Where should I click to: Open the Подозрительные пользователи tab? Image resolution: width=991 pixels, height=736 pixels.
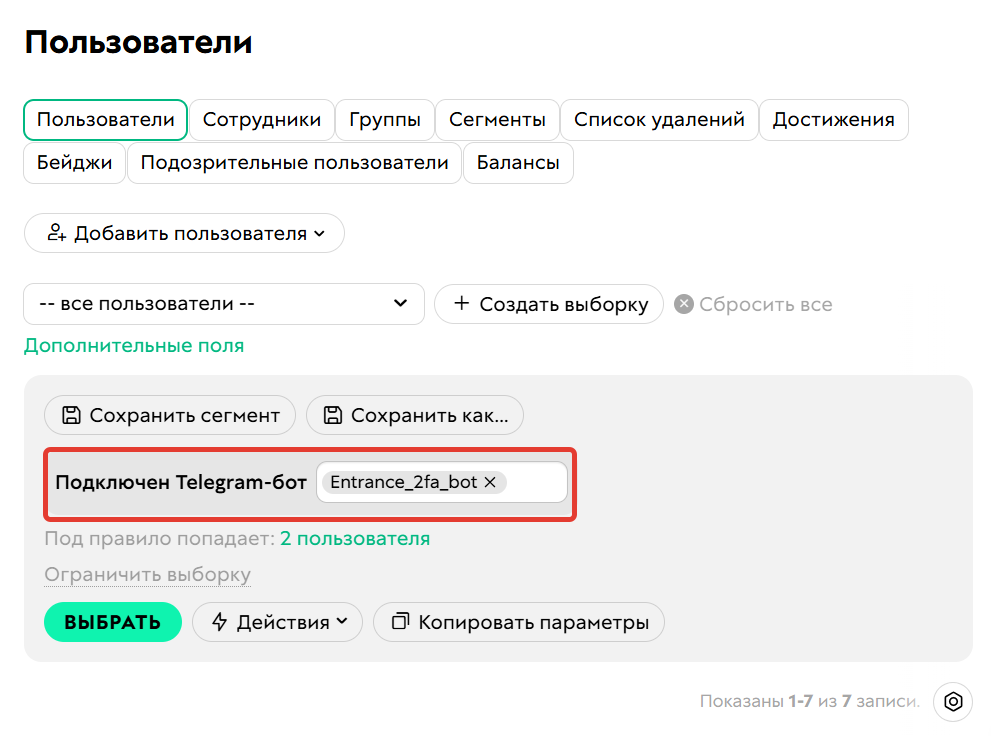[294, 161]
